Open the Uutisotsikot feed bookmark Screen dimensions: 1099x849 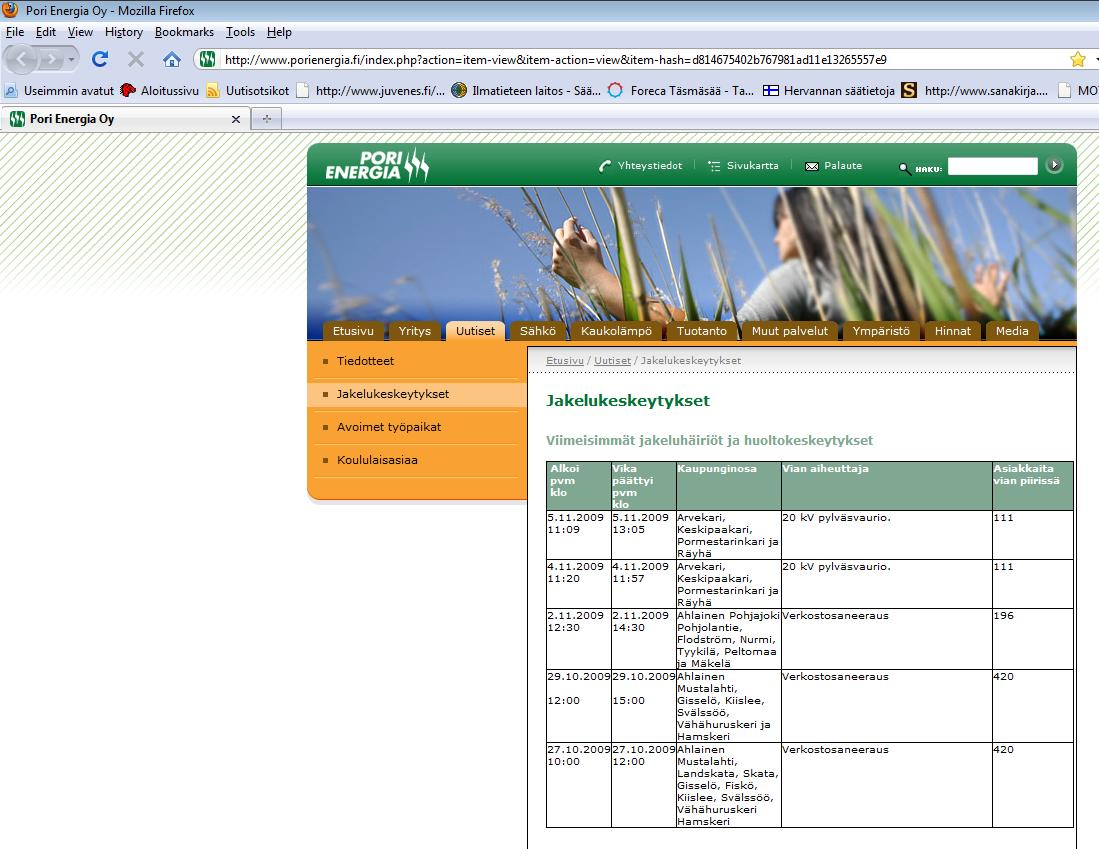(247, 90)
